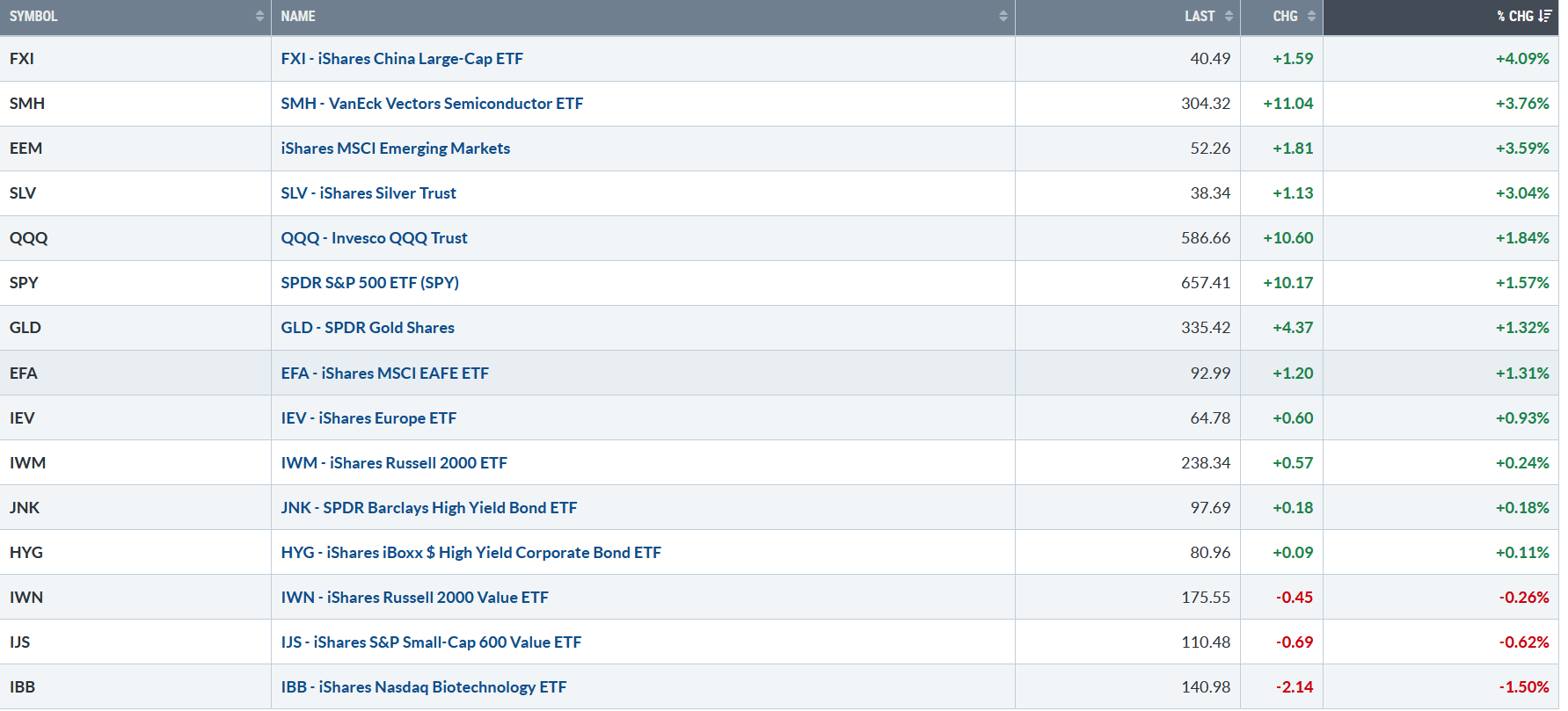Toggle the % CHG descending sort icon
The width and height of the screenshot is (1568, 711).
tap(1544, 17)
